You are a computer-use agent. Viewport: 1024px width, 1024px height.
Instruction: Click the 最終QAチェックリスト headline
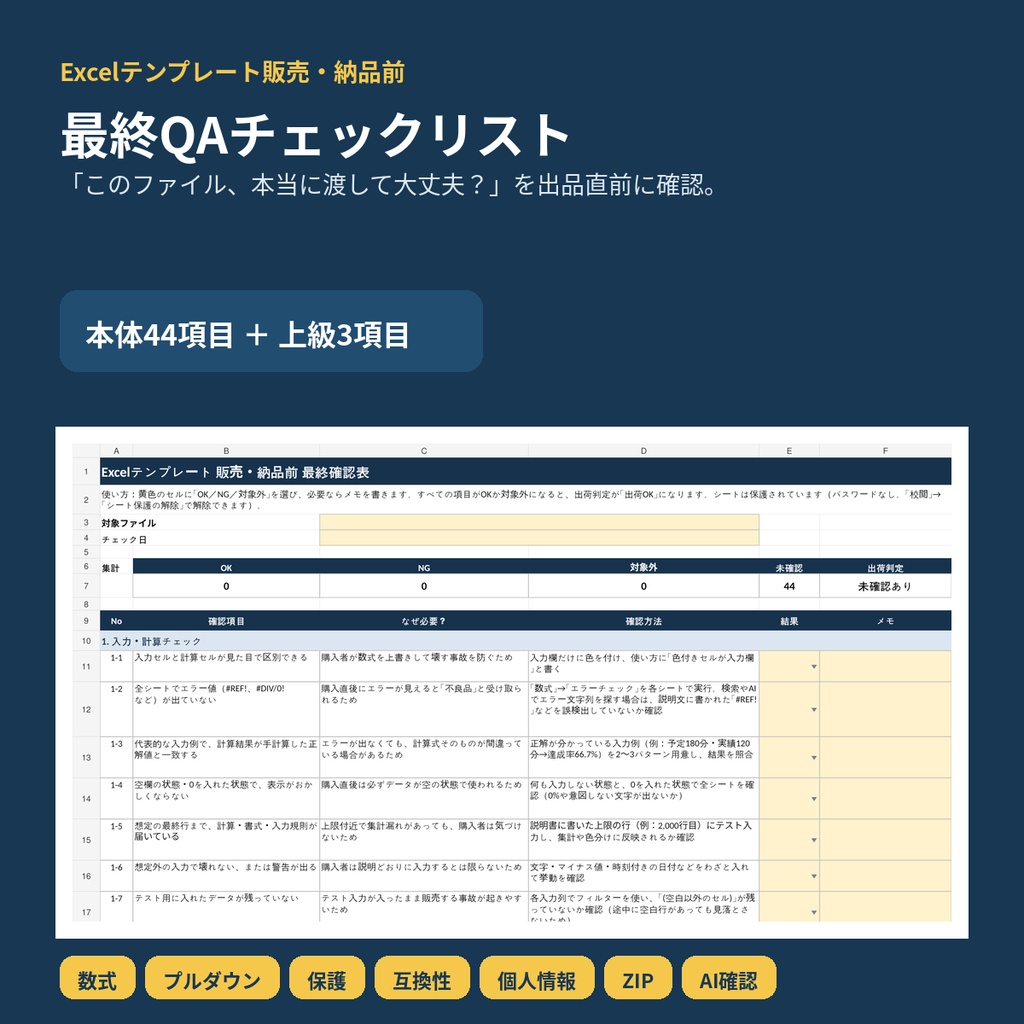pos(315,135)
